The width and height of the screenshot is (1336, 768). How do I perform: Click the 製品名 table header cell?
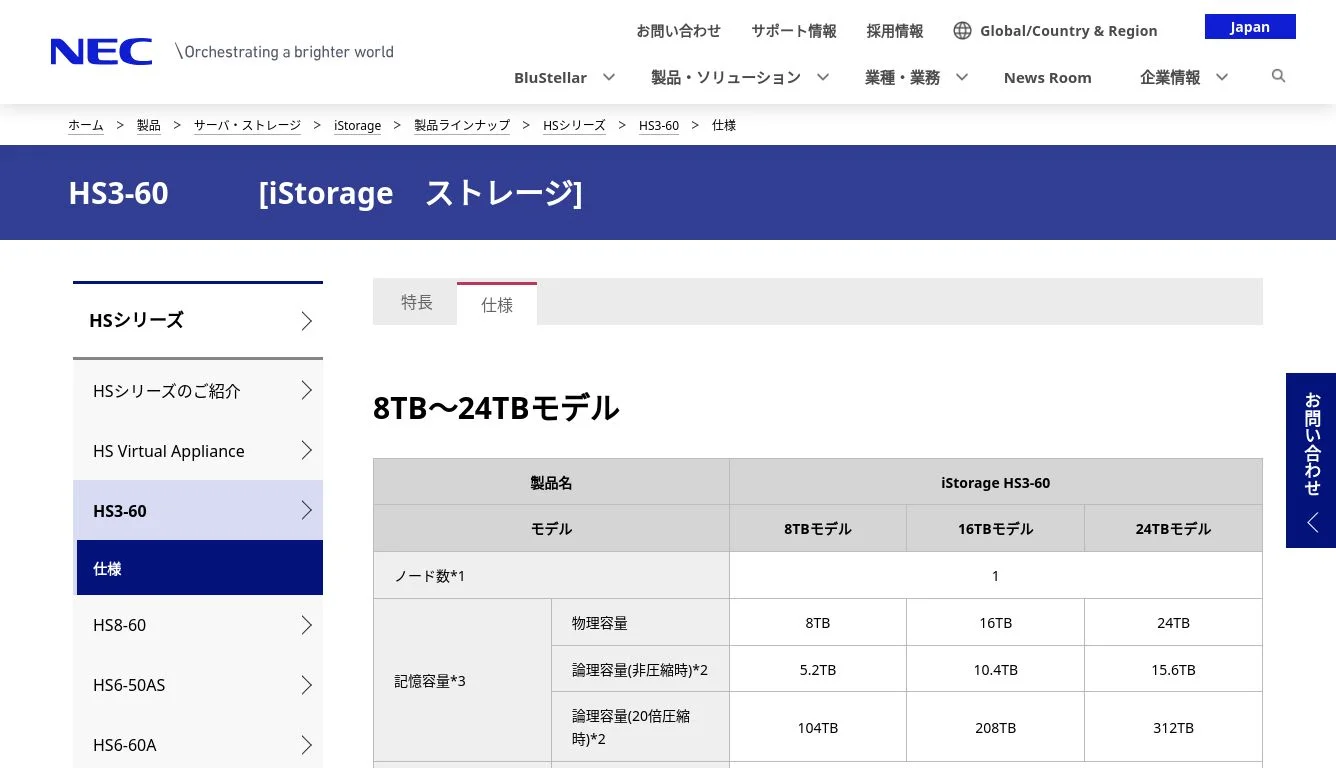tap(551, 482)
